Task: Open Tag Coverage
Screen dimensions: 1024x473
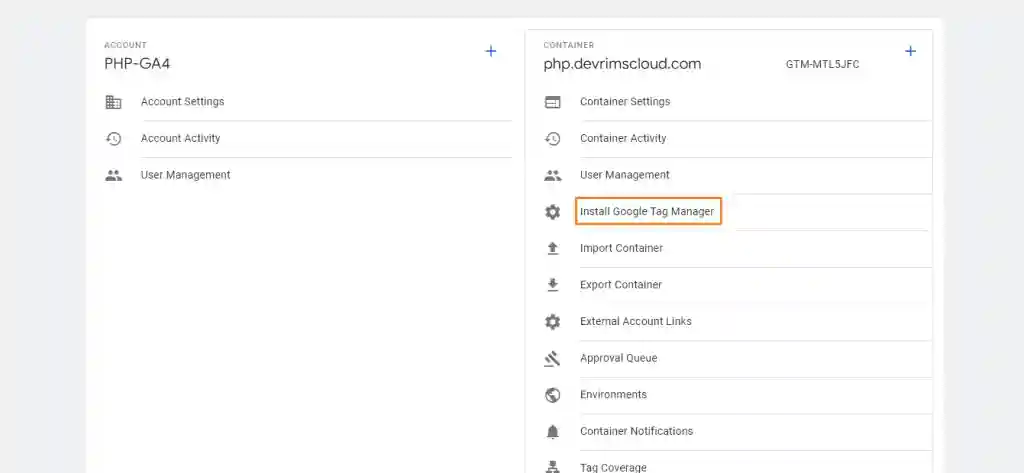Action: [613, 467]
